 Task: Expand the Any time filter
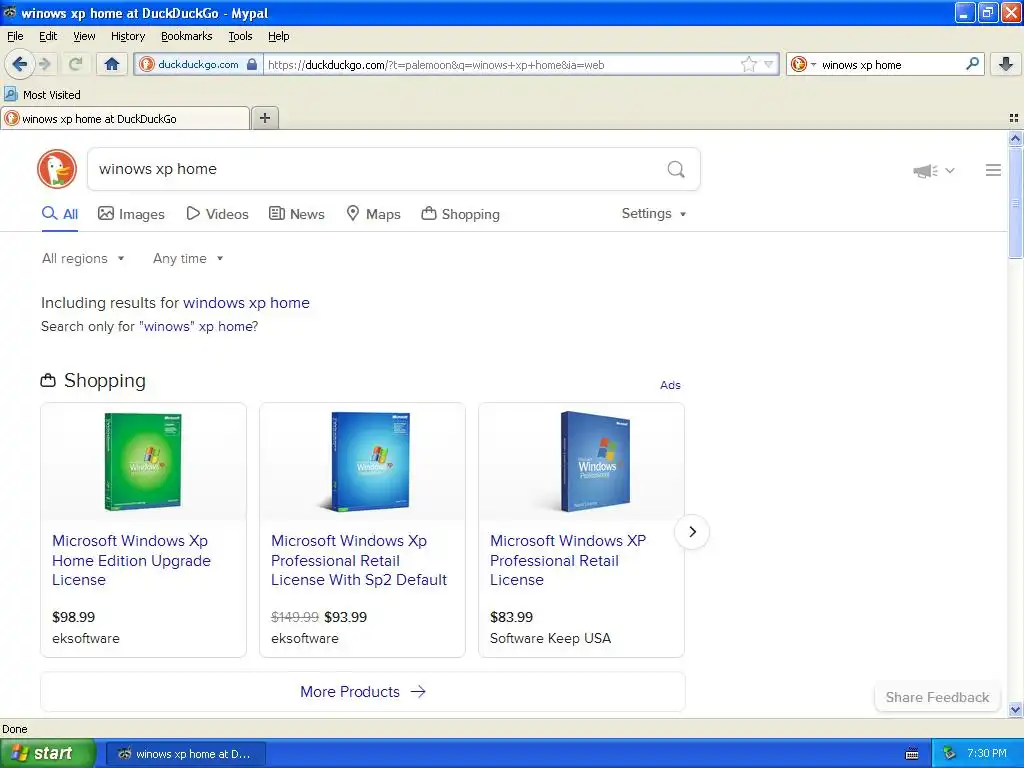pyautogui.click(x=188, y=259)
